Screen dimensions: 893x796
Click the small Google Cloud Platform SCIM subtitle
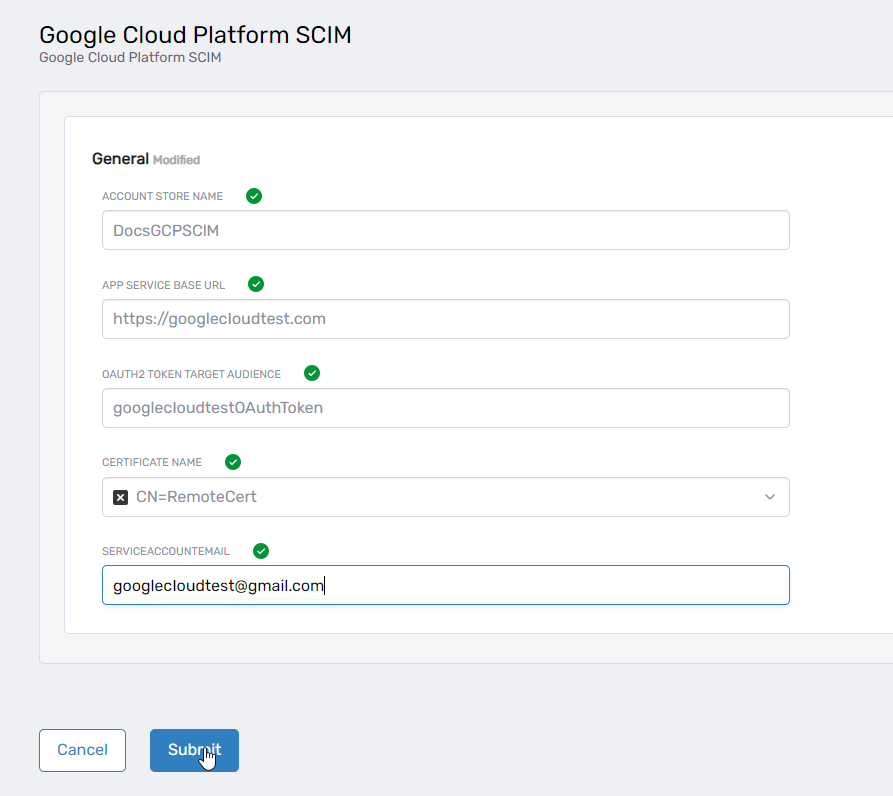(130, 58)
